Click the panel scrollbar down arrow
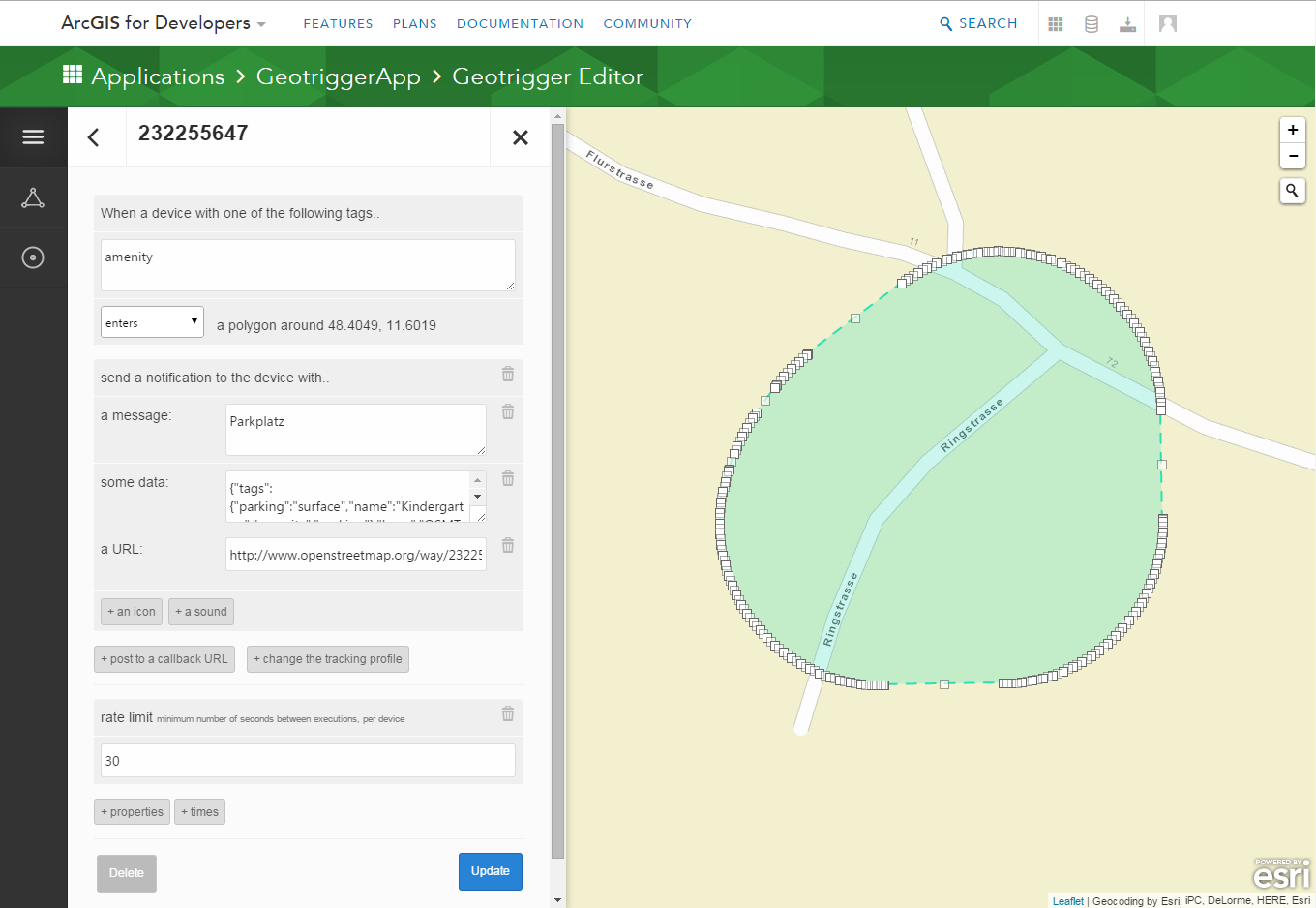This screenshot has height=908, width=1316. click(x=557, y=900)
